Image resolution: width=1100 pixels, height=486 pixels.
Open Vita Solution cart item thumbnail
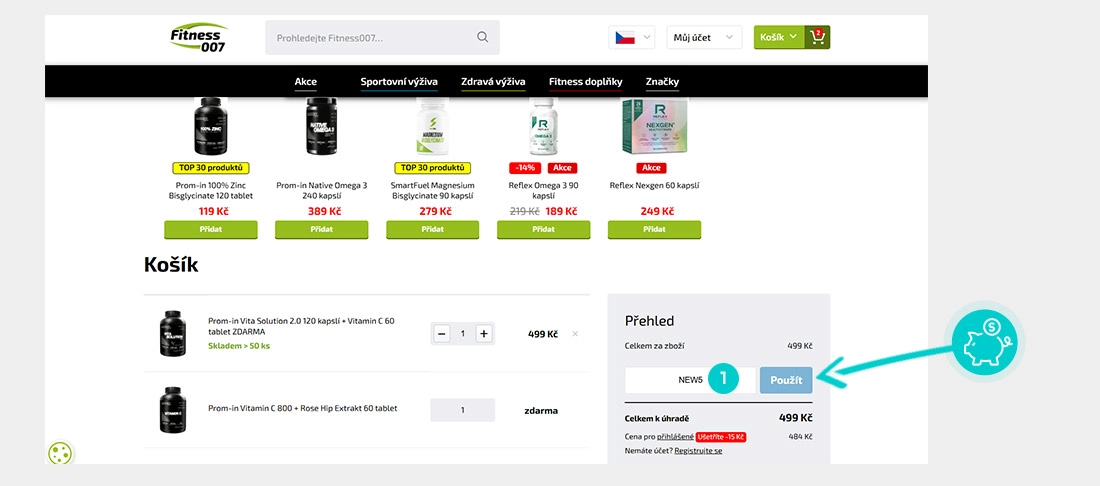173,334
